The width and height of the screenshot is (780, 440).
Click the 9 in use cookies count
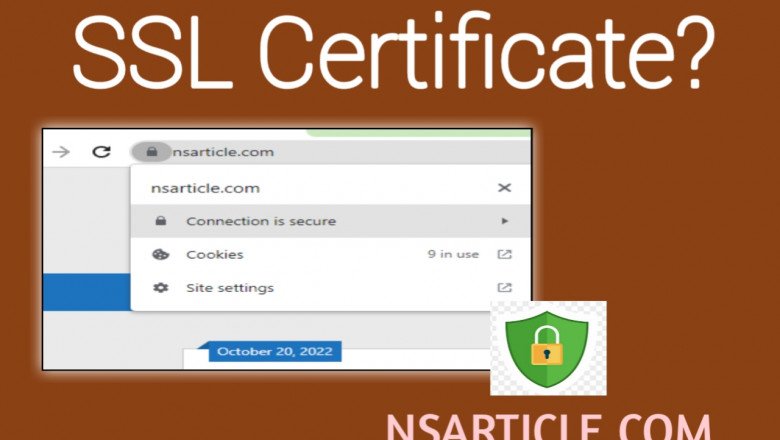click(x=453, y=254)
